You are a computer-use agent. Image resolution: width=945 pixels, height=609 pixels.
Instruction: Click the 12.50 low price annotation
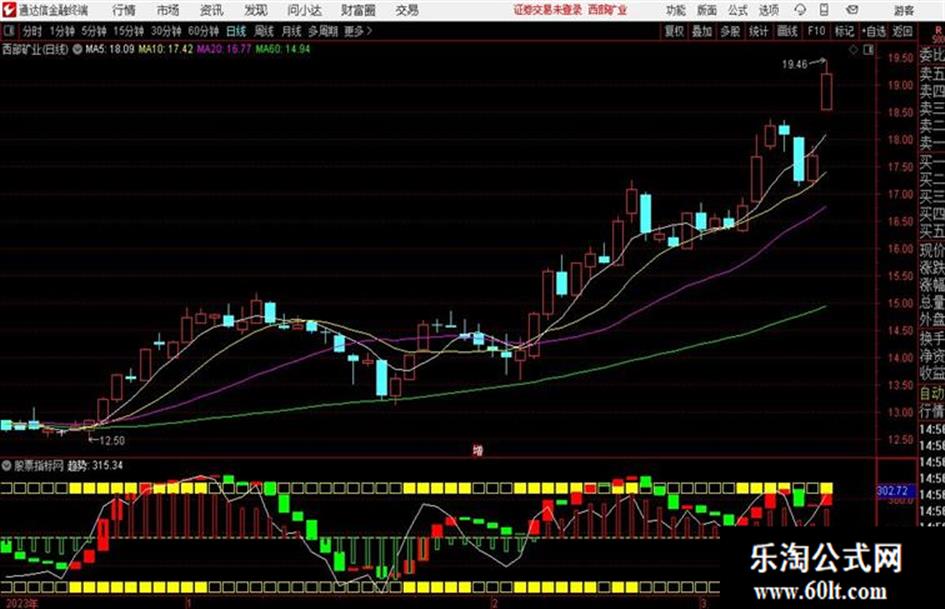(x=112, y=441)
